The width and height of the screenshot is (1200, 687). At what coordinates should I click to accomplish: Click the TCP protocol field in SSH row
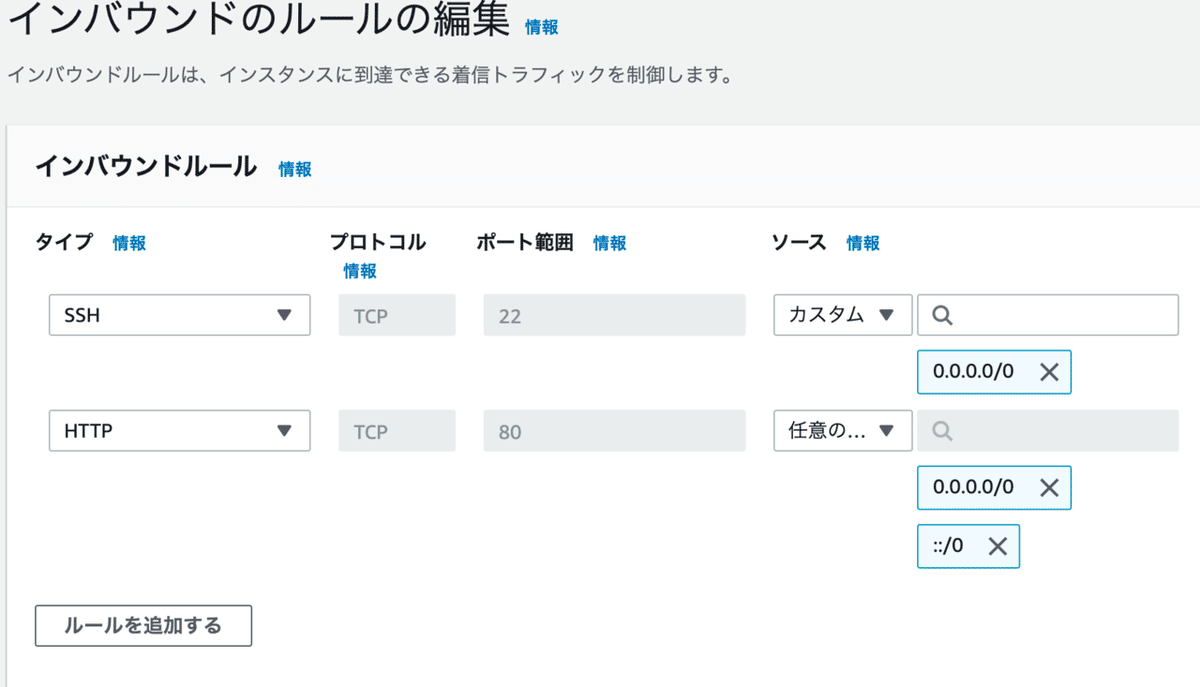tap(397, 315)
